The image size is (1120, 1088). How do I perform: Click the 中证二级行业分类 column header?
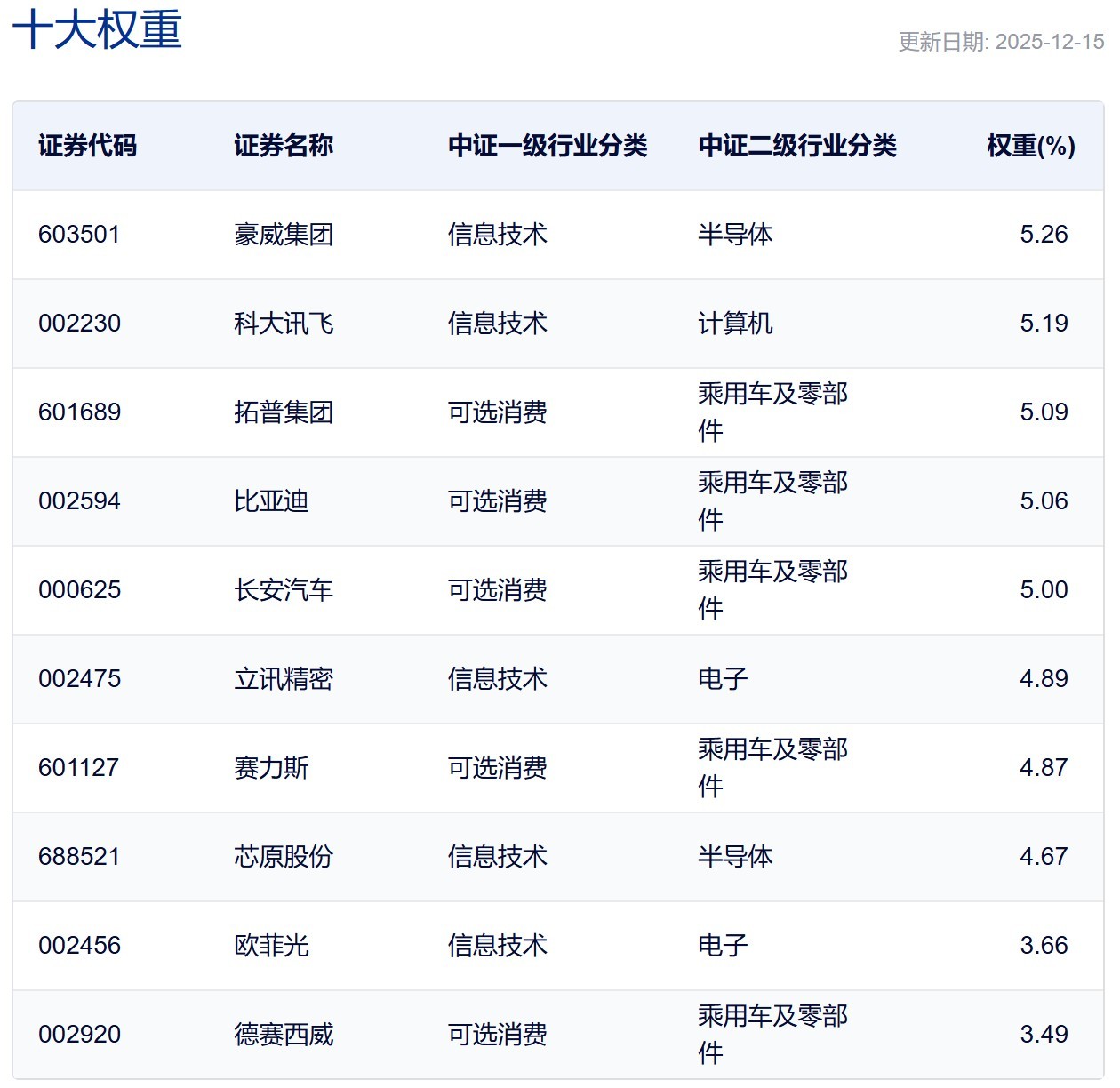pos(797,146)
